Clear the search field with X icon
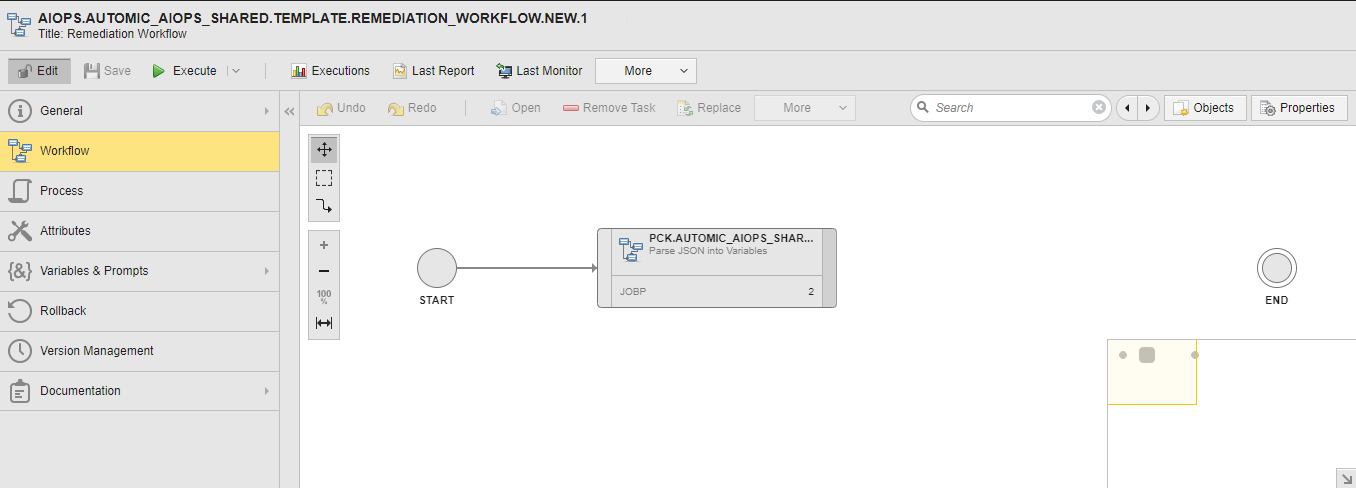This screenshot has height=488, width=1356. click(1098, 108)
